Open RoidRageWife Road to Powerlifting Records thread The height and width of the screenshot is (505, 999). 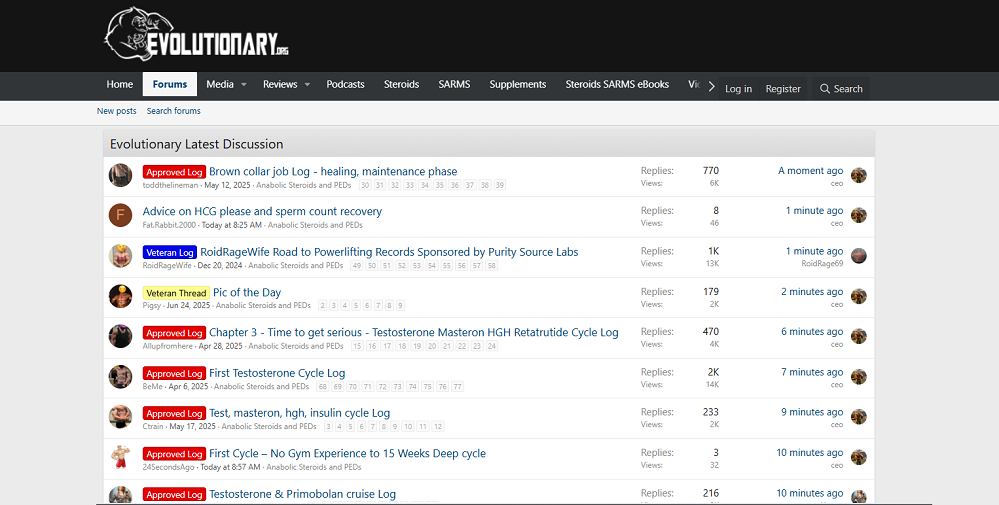point(389,252)
